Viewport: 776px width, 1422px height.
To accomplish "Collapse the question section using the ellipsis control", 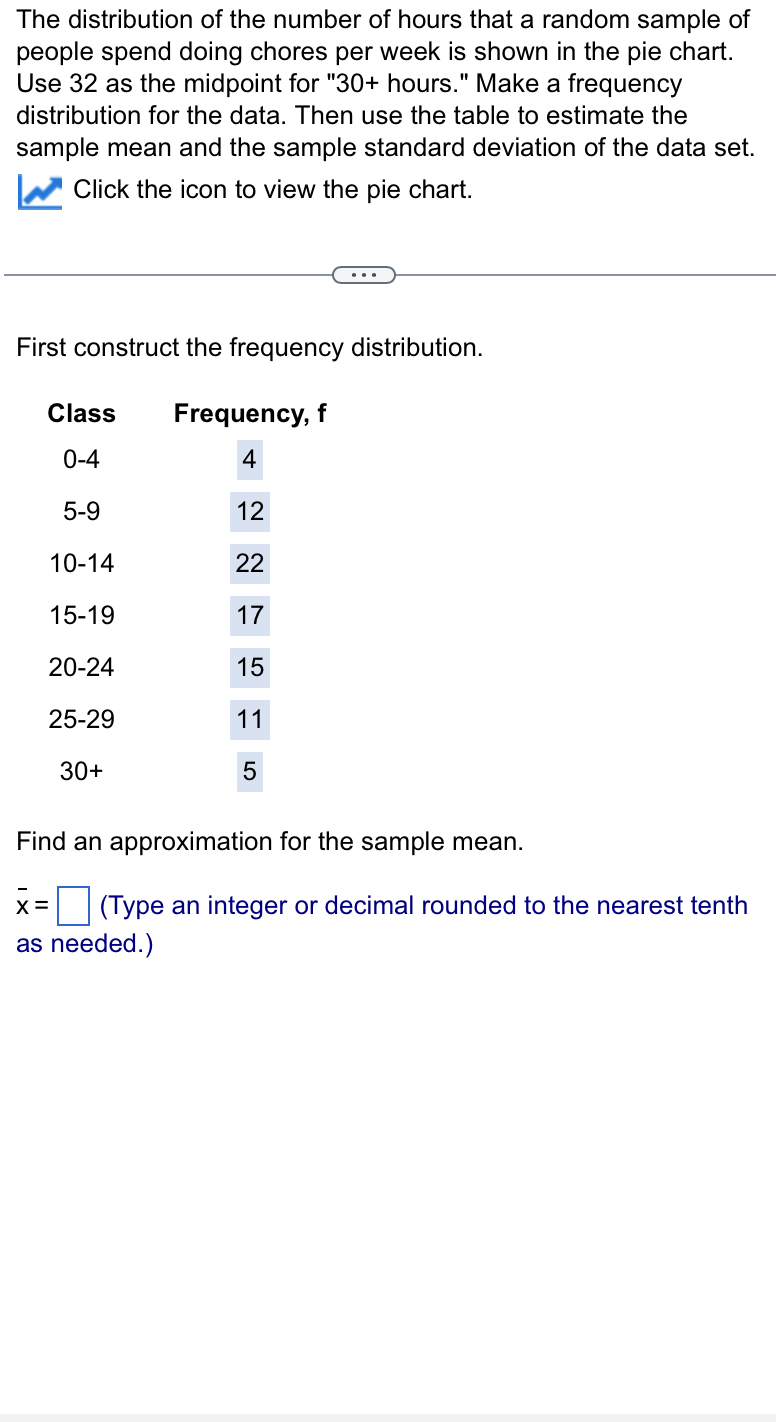I will [363, 273].
